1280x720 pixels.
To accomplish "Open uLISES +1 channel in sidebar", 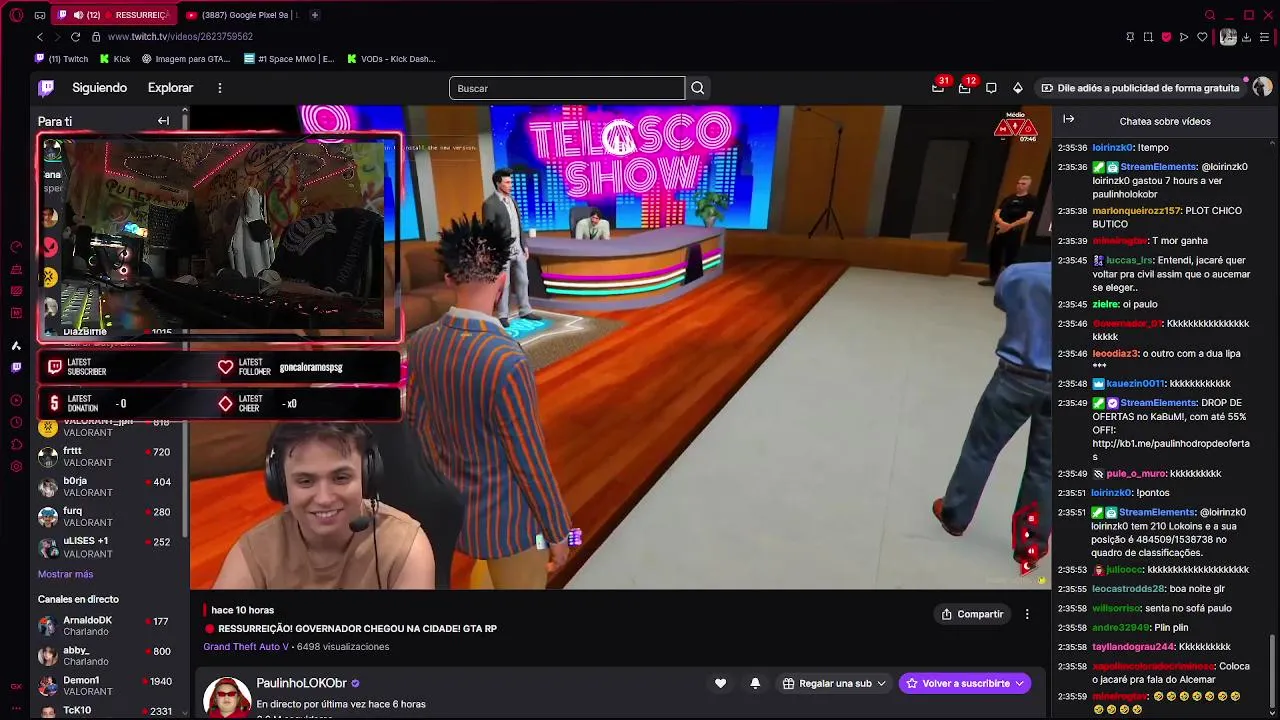I will pos(108,547).
